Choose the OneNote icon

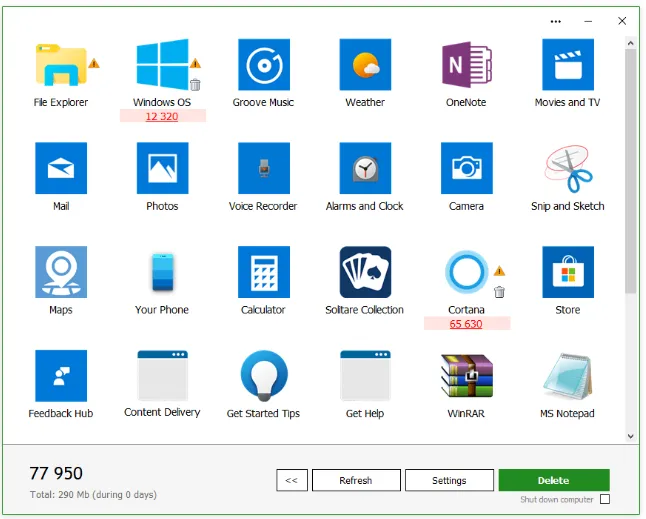point(466,64)
